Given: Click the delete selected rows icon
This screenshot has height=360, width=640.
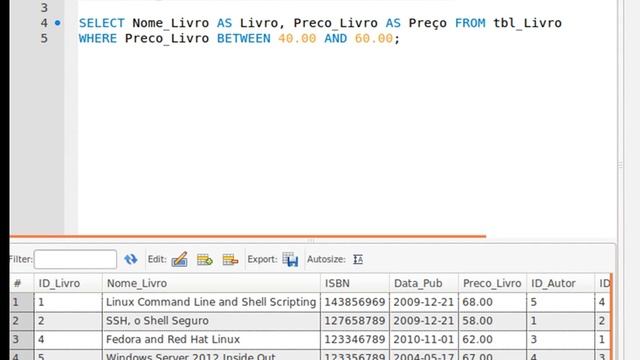Looking at the screenshot, I should (x=230, y=259).
